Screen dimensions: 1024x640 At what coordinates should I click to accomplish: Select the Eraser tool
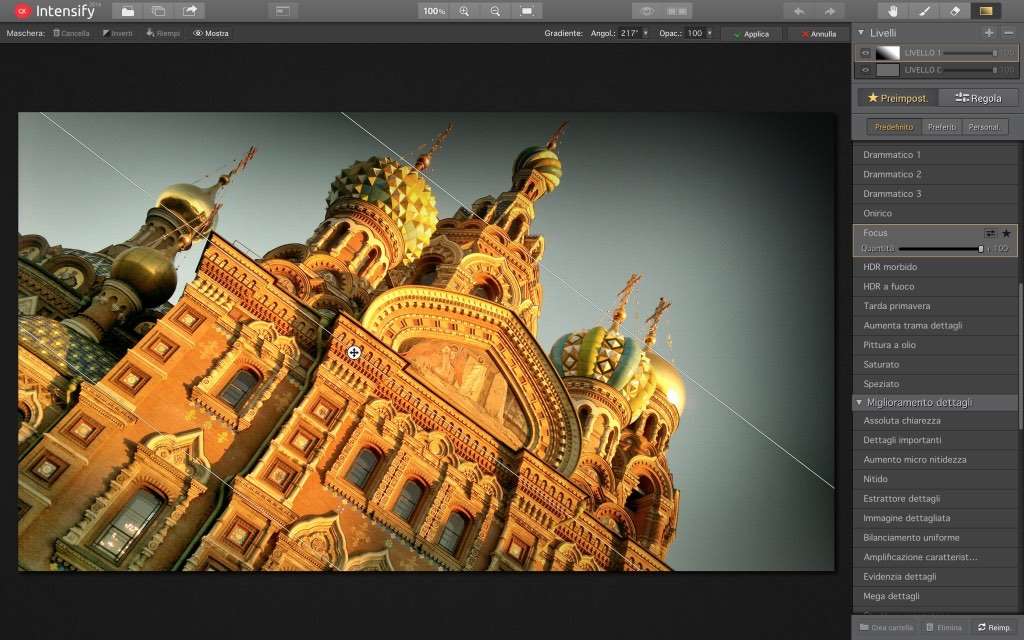954,11
